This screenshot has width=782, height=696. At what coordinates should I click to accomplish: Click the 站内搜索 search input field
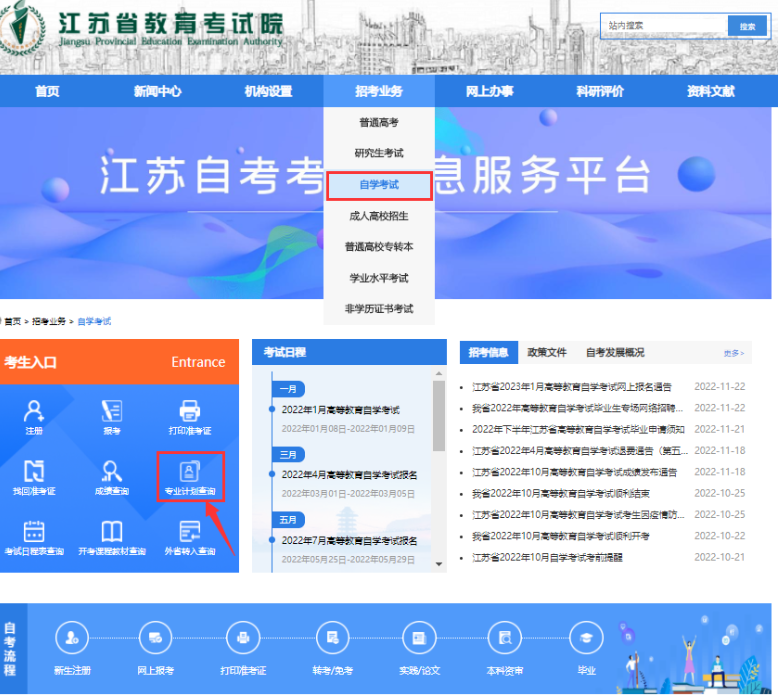click(x=664, y=25)
